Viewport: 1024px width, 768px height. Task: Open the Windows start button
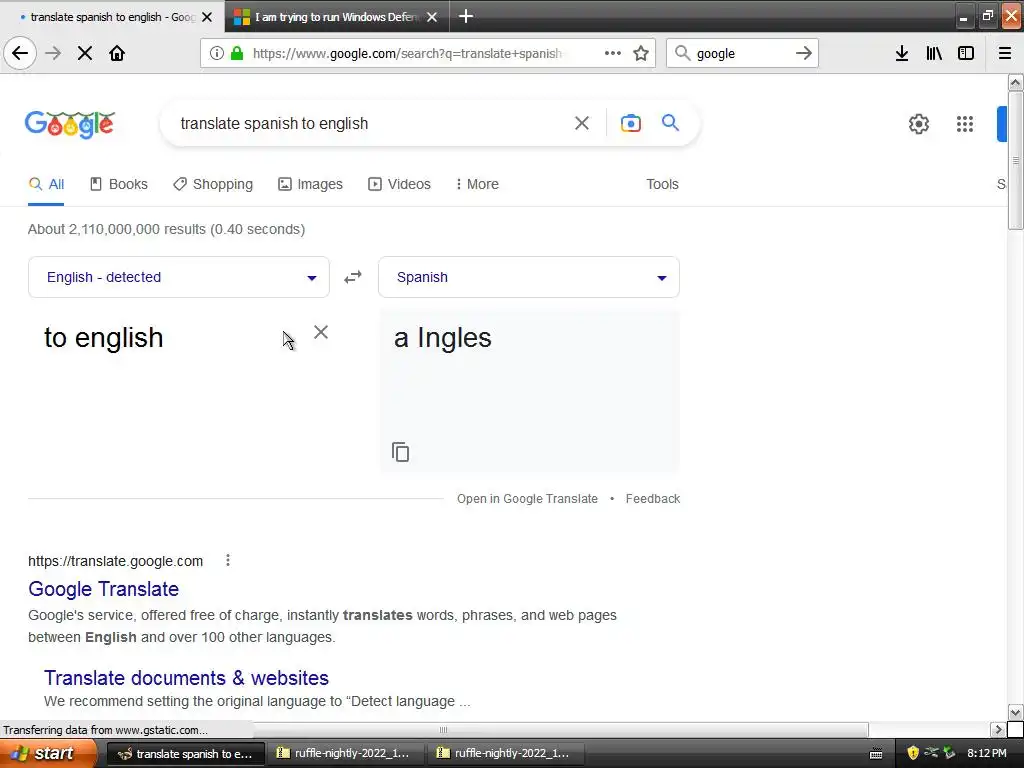pos(48,754)
